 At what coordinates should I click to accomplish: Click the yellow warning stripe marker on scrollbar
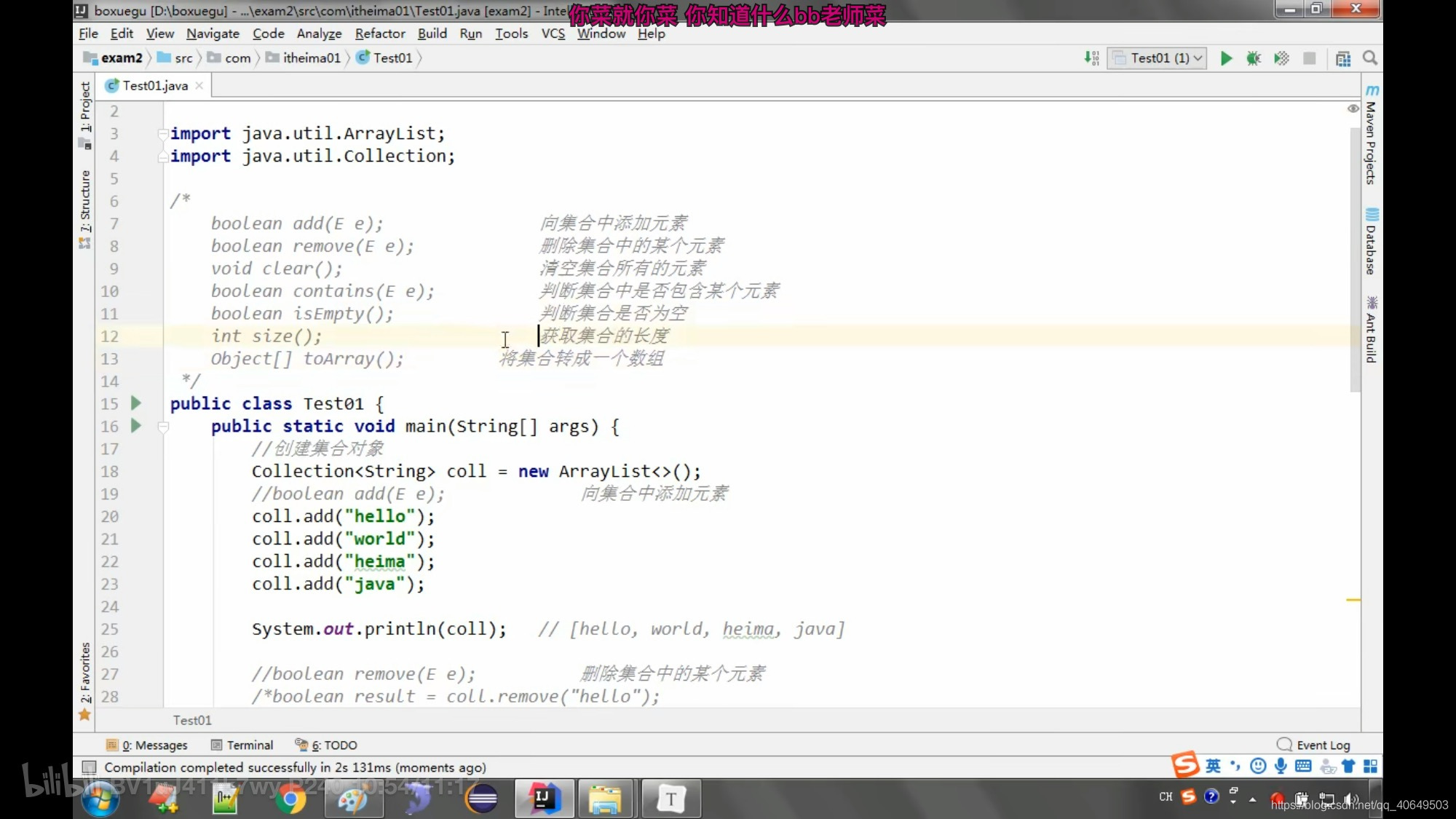pos(1353,600)
